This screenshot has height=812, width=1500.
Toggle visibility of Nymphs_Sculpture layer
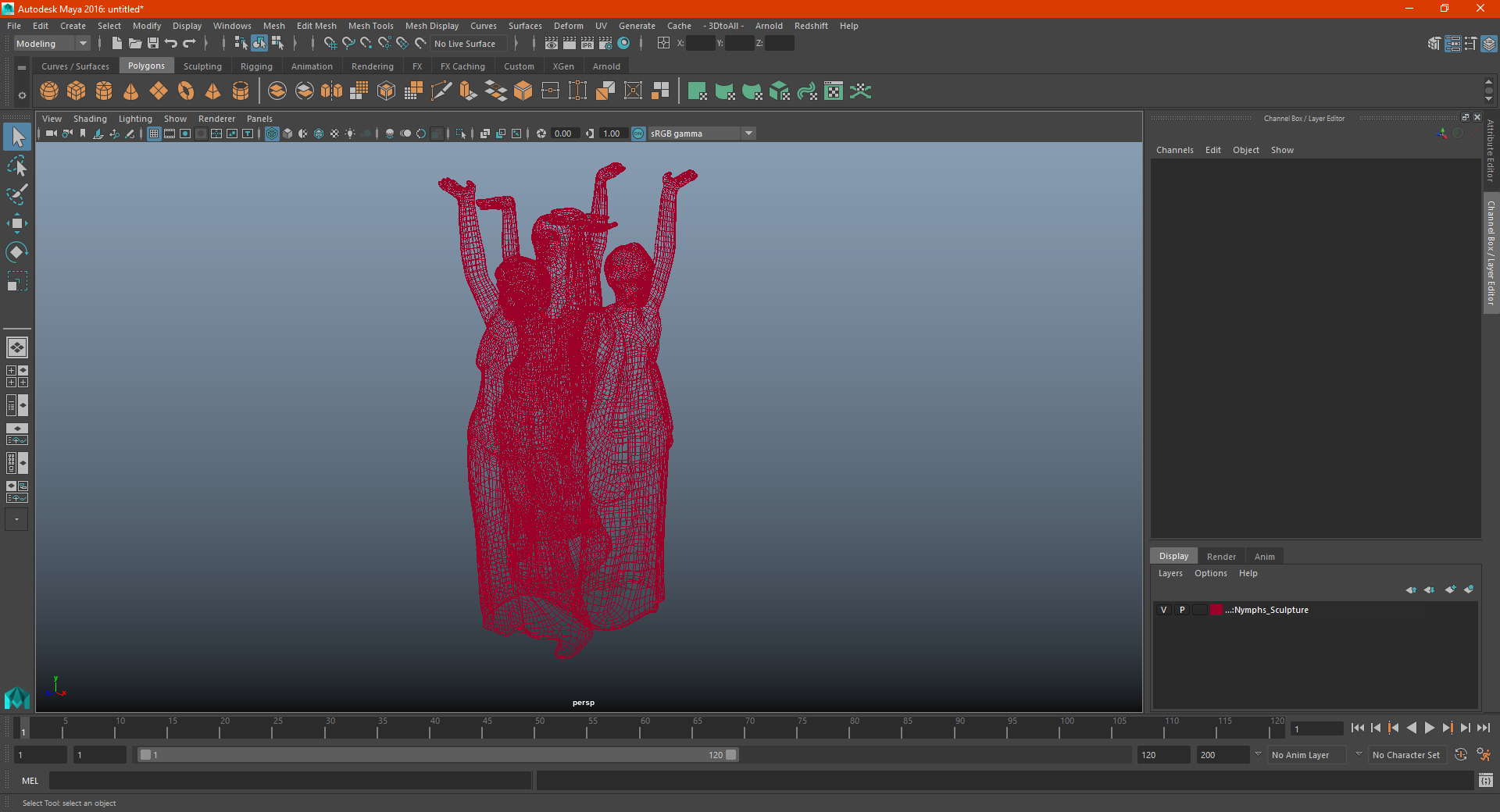(x=1163, y=610)
